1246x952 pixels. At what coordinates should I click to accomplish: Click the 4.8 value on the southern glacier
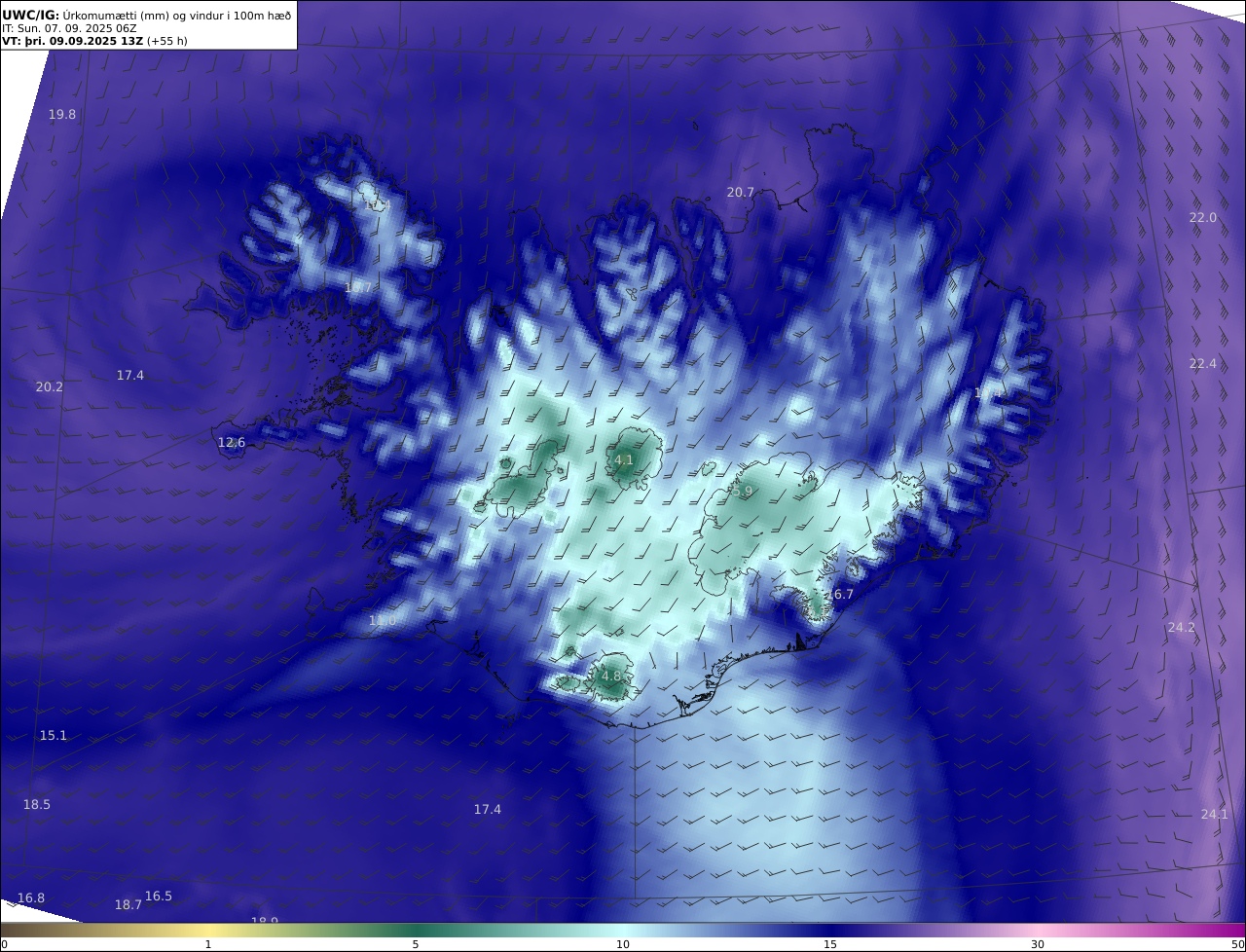click(x=611, y=677)
